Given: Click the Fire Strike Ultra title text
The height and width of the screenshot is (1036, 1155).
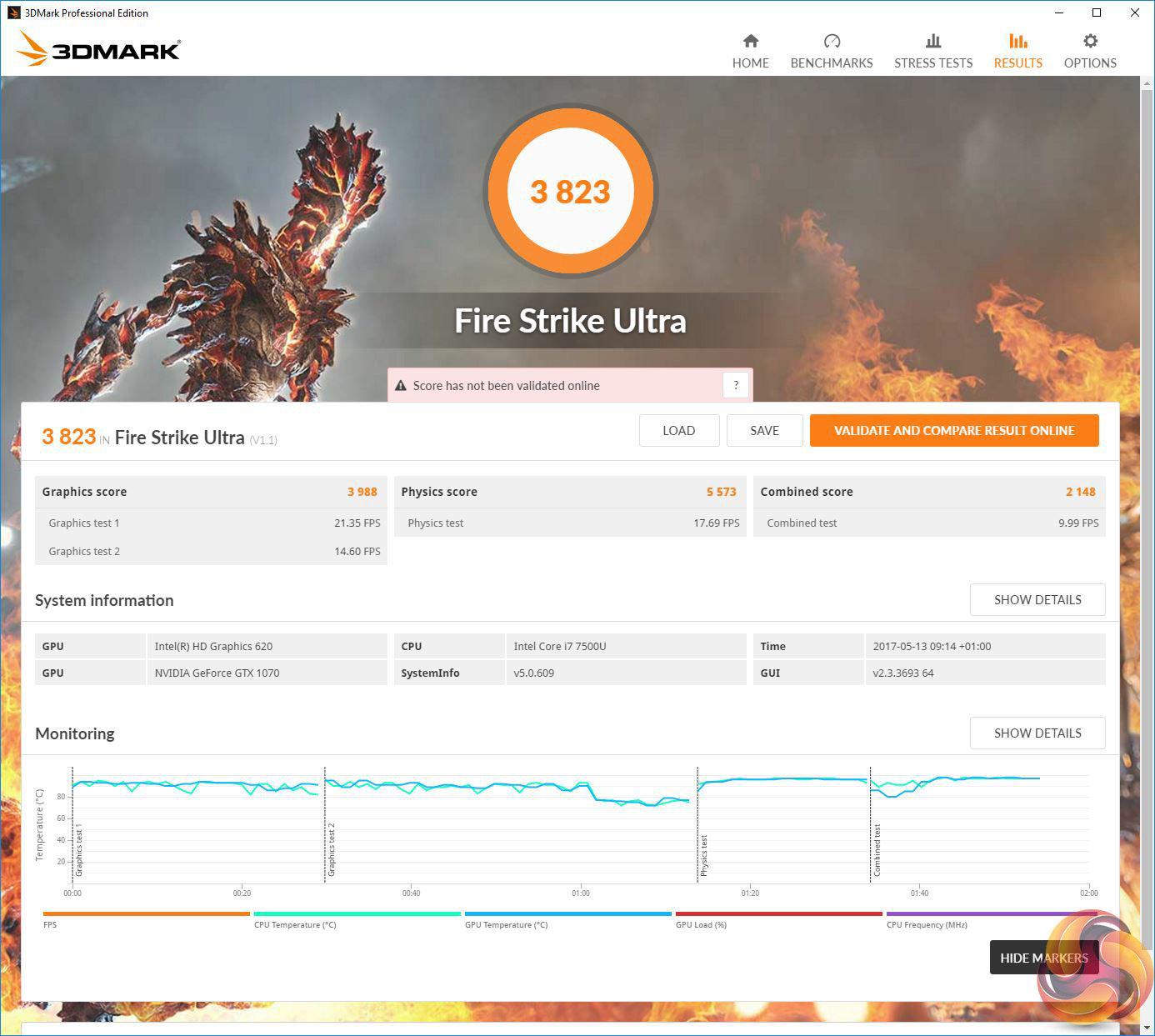Looking at the screenshot, I should point(571,321).
